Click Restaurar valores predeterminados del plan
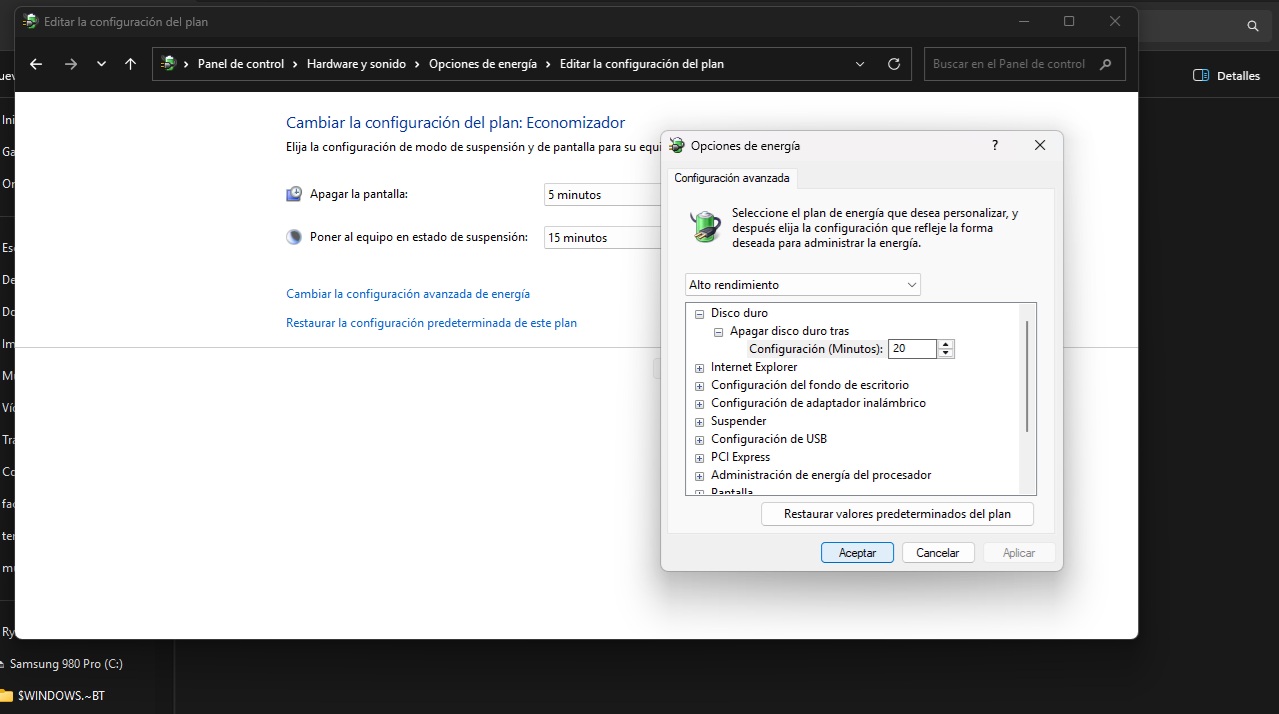The width and height of the screenshot is (1279, 714). (897, 514)
